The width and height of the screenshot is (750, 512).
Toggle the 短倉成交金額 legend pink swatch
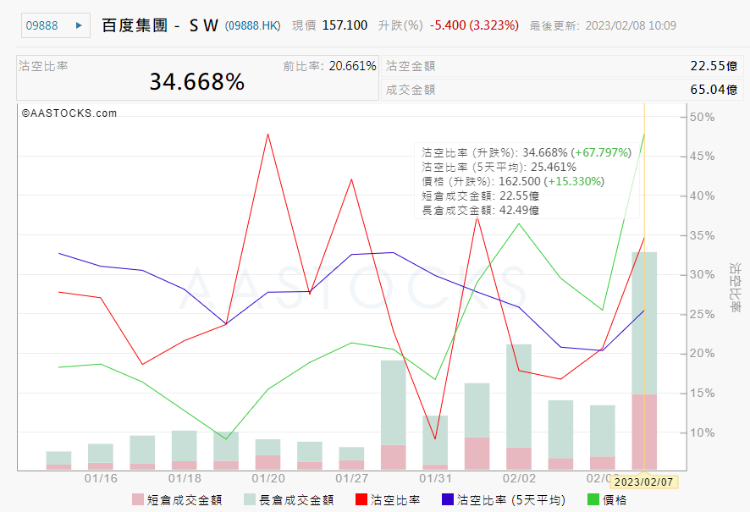click(x=138, y=500)
